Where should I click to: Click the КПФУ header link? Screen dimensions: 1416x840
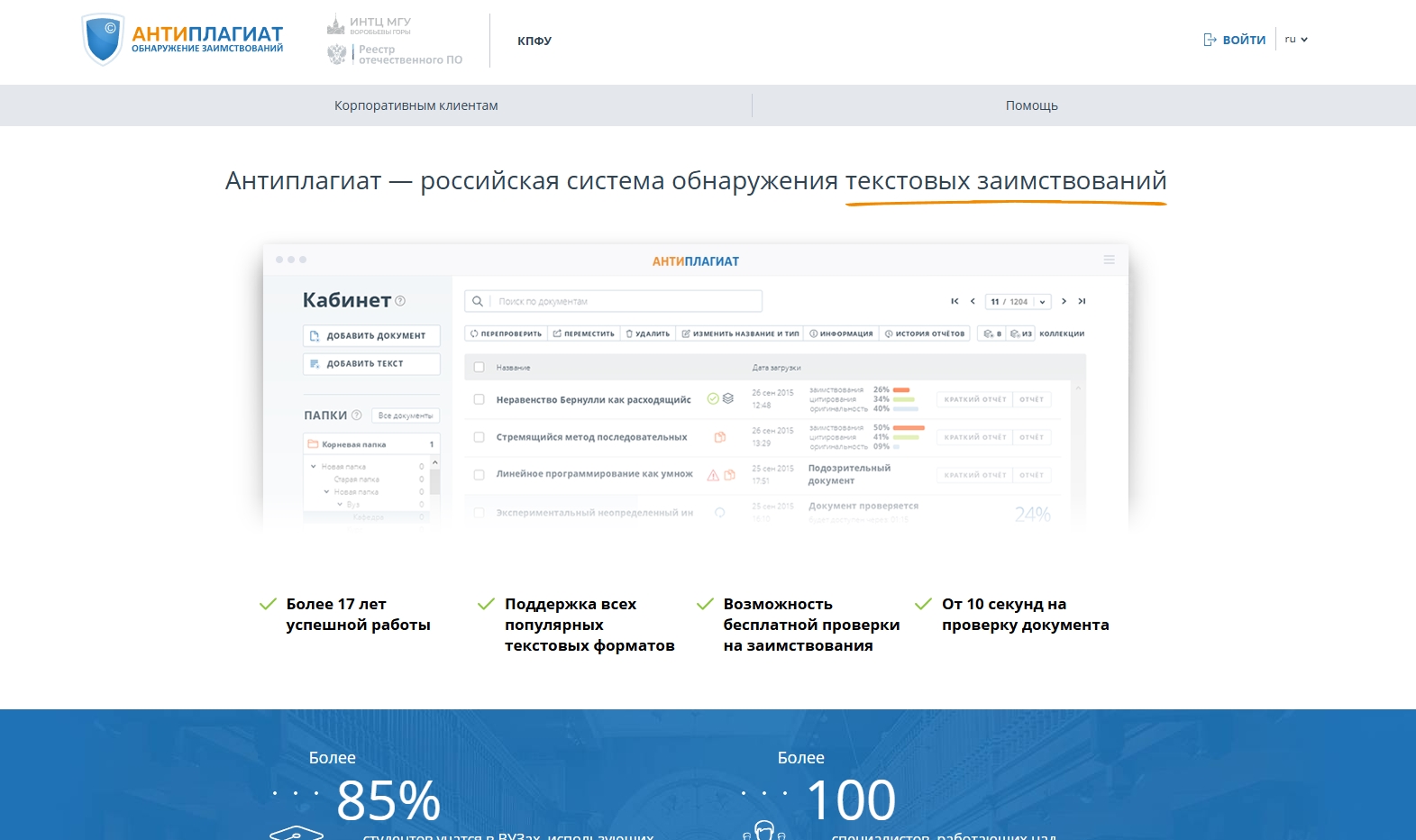tap(534, 41)
